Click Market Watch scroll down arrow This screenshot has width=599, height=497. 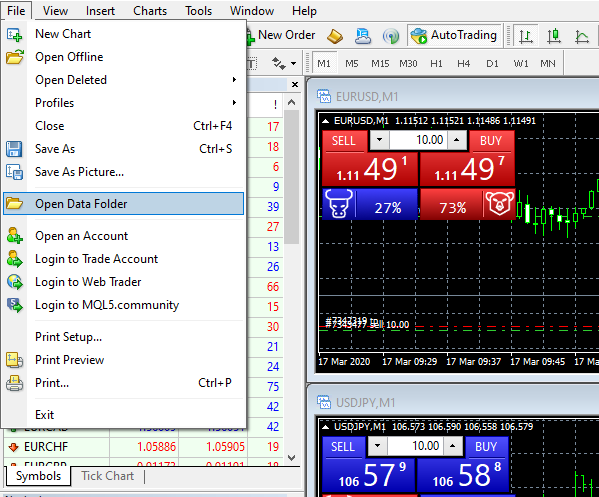[291, 457]
